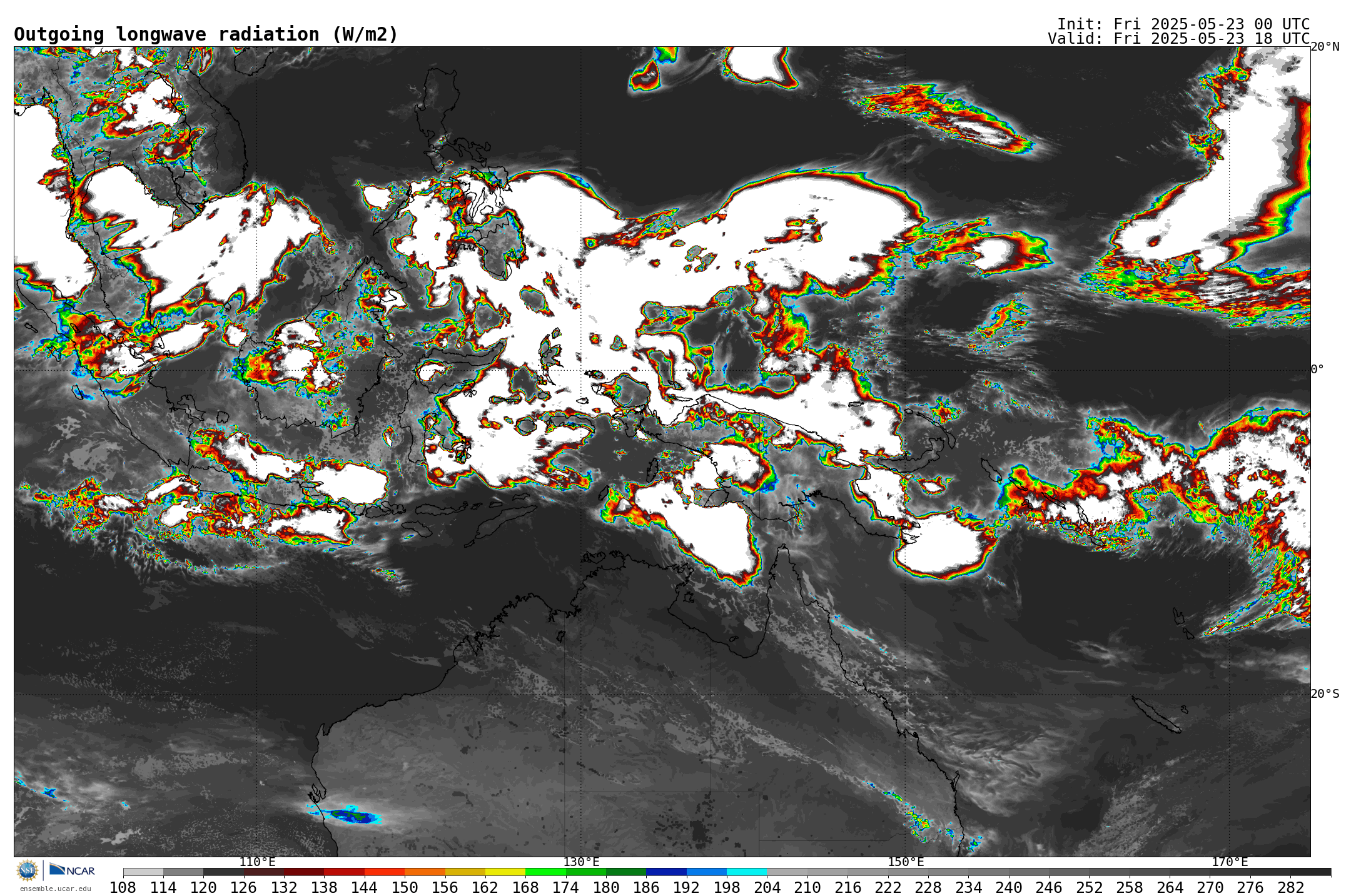
Task: Click the NCAR logo
Action: tap(73, 870)
